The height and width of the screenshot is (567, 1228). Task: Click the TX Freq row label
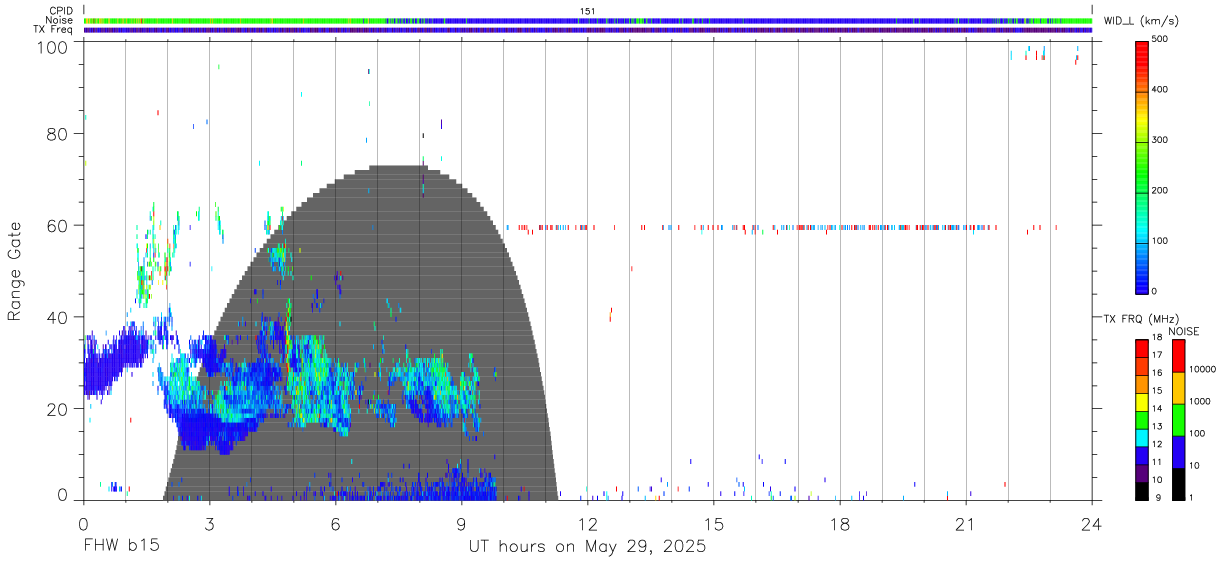pyautogui.click(x=53, y=29)
